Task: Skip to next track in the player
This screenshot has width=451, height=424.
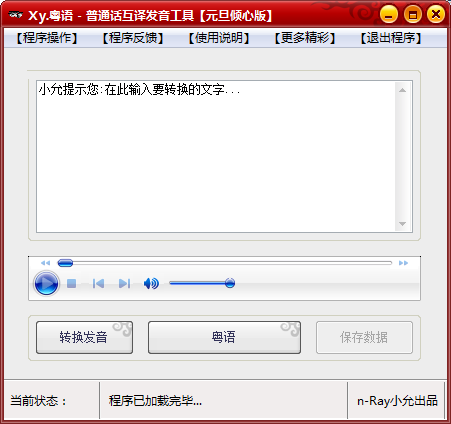Action: point(124,284)
